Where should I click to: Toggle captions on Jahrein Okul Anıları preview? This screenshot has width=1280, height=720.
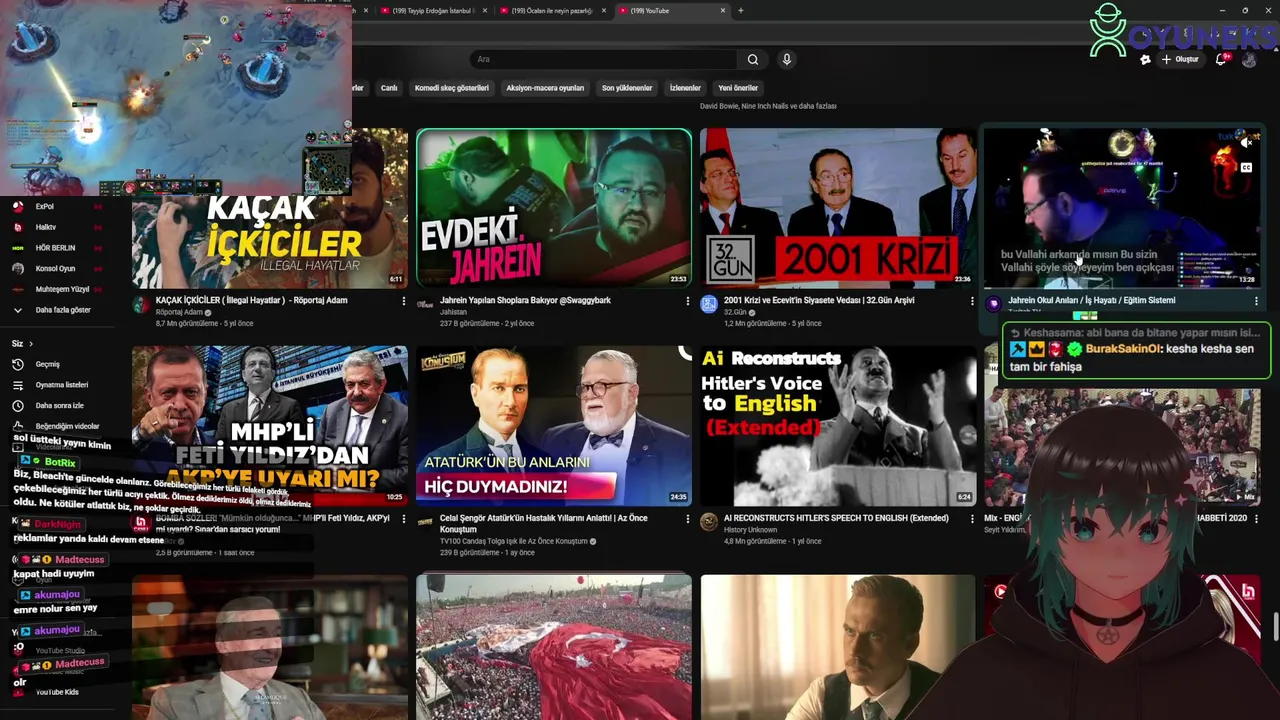tap(1247, 168)
